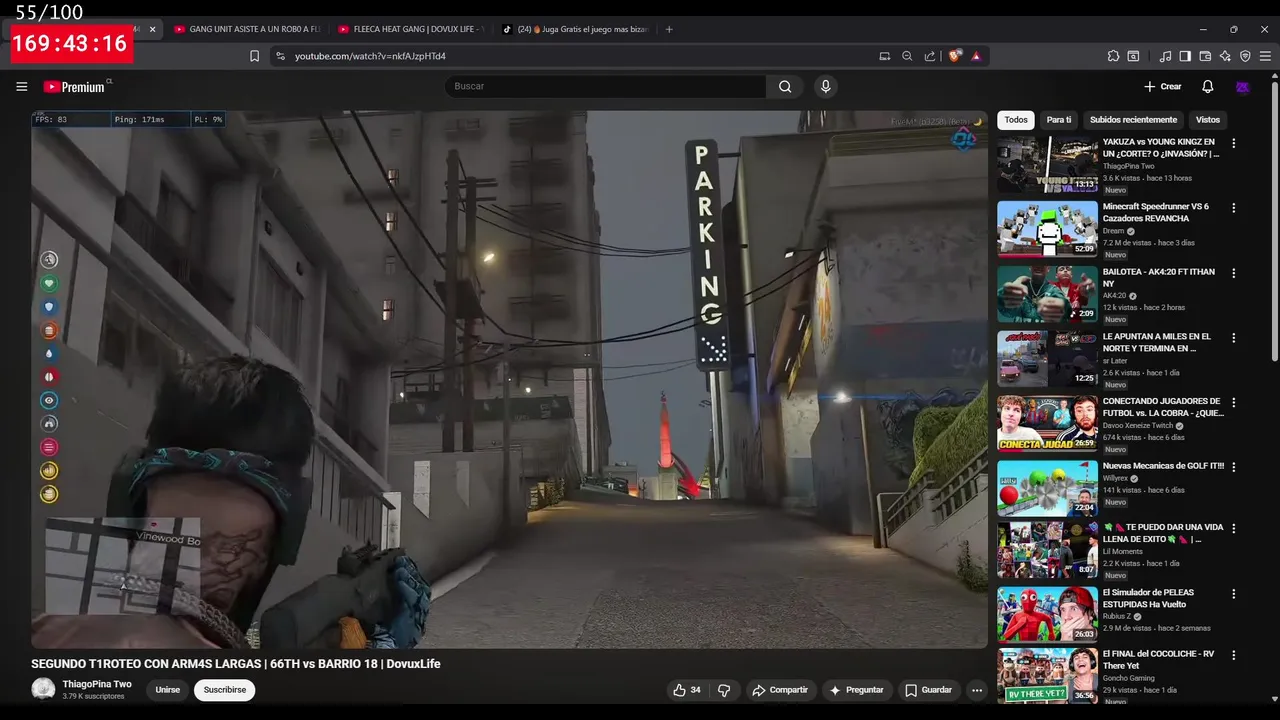
Task: Open YAKUZA vs YOUNG KINGZ thumbnail
Action: [1047, 165]
